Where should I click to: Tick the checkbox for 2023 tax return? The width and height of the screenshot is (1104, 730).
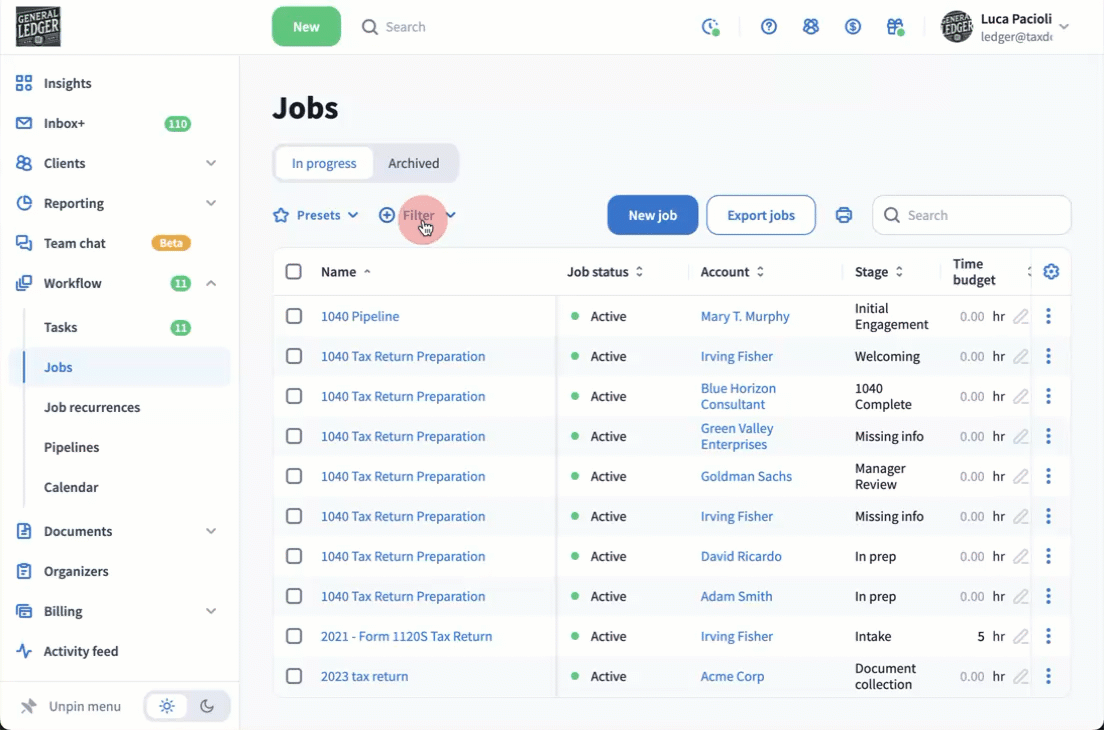(293, 676)
